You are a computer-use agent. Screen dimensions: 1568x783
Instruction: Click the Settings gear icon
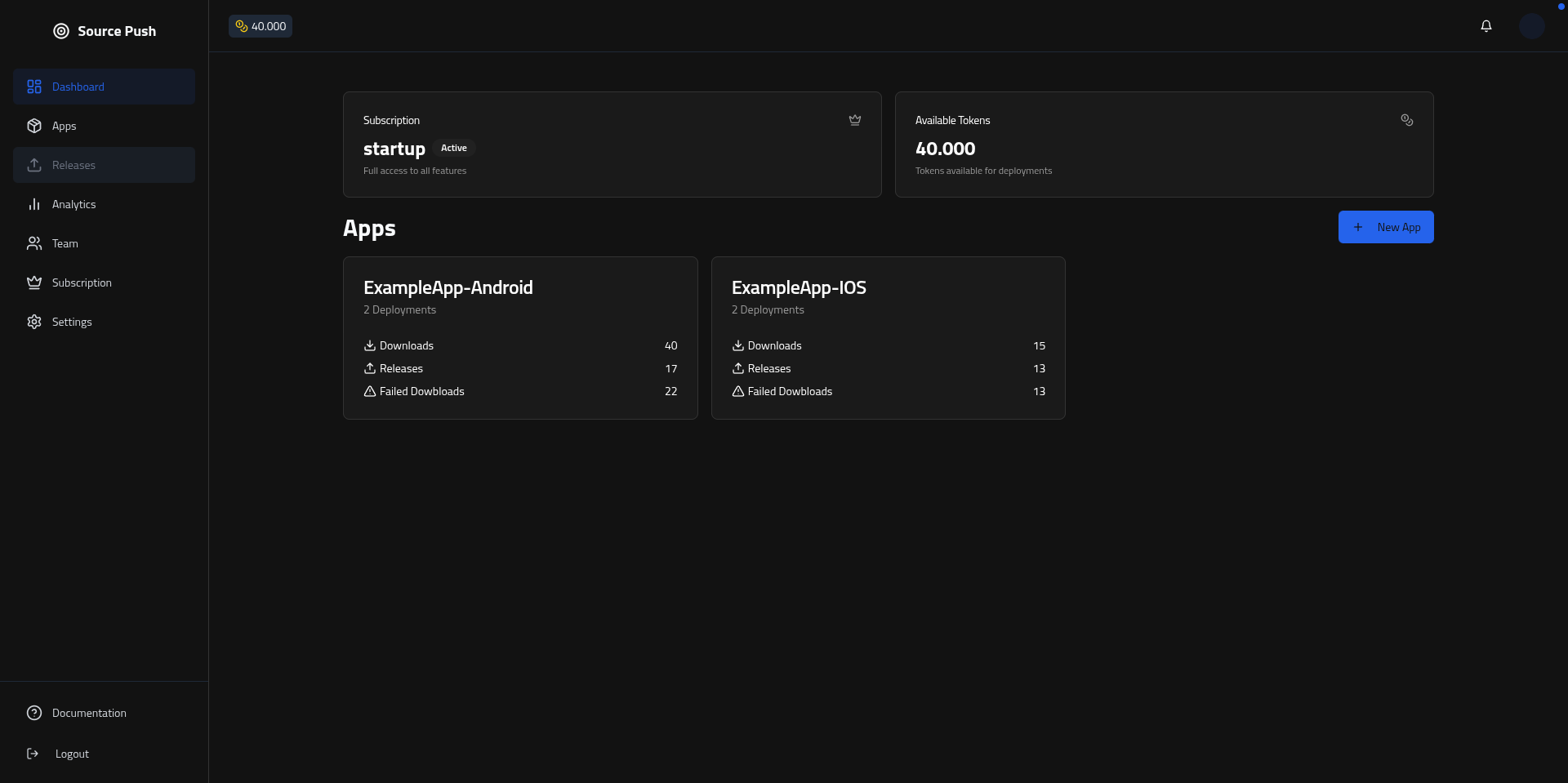click(x=33, y=322)
